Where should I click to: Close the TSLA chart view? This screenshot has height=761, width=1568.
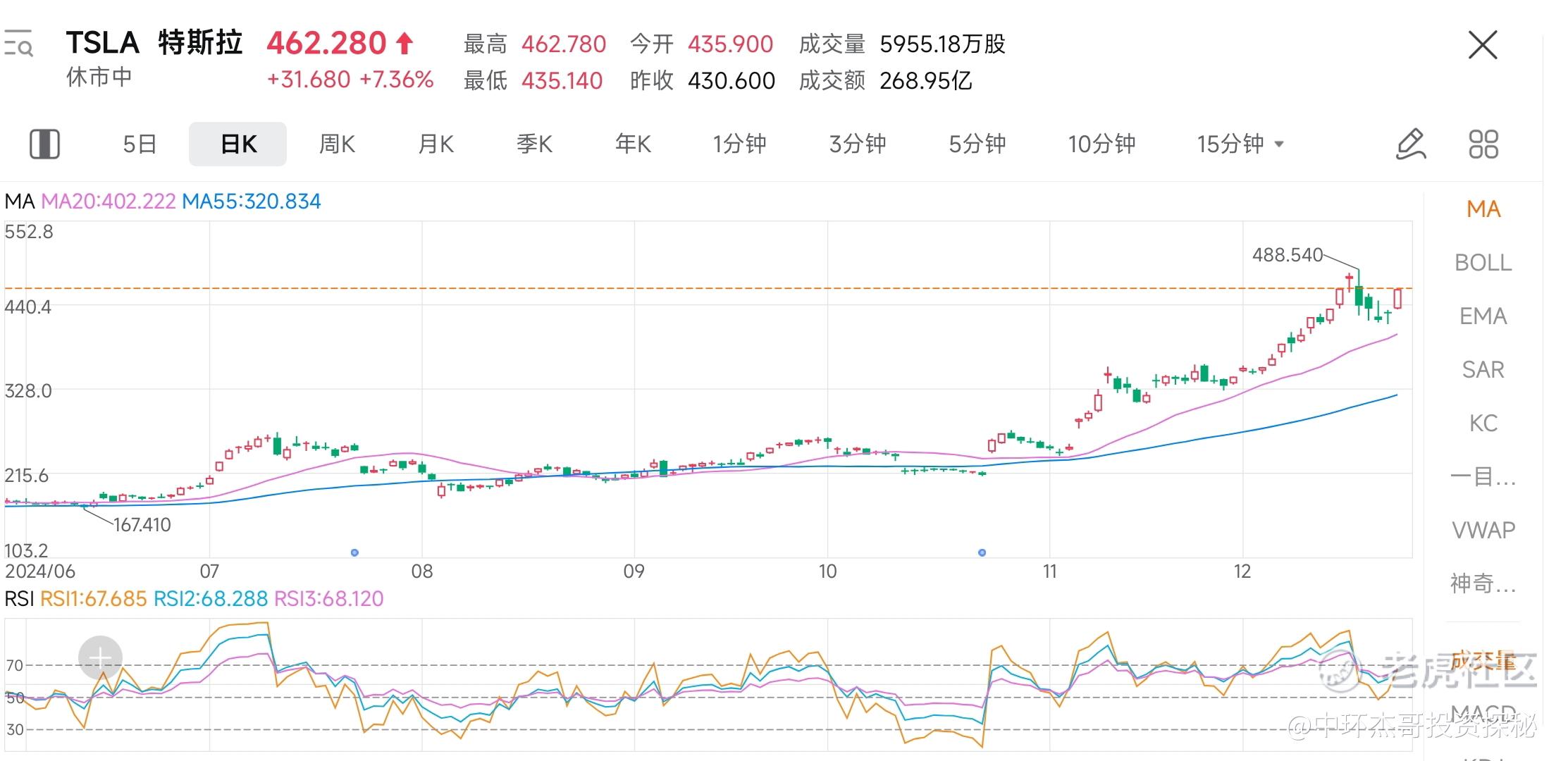pos(1483,45)
